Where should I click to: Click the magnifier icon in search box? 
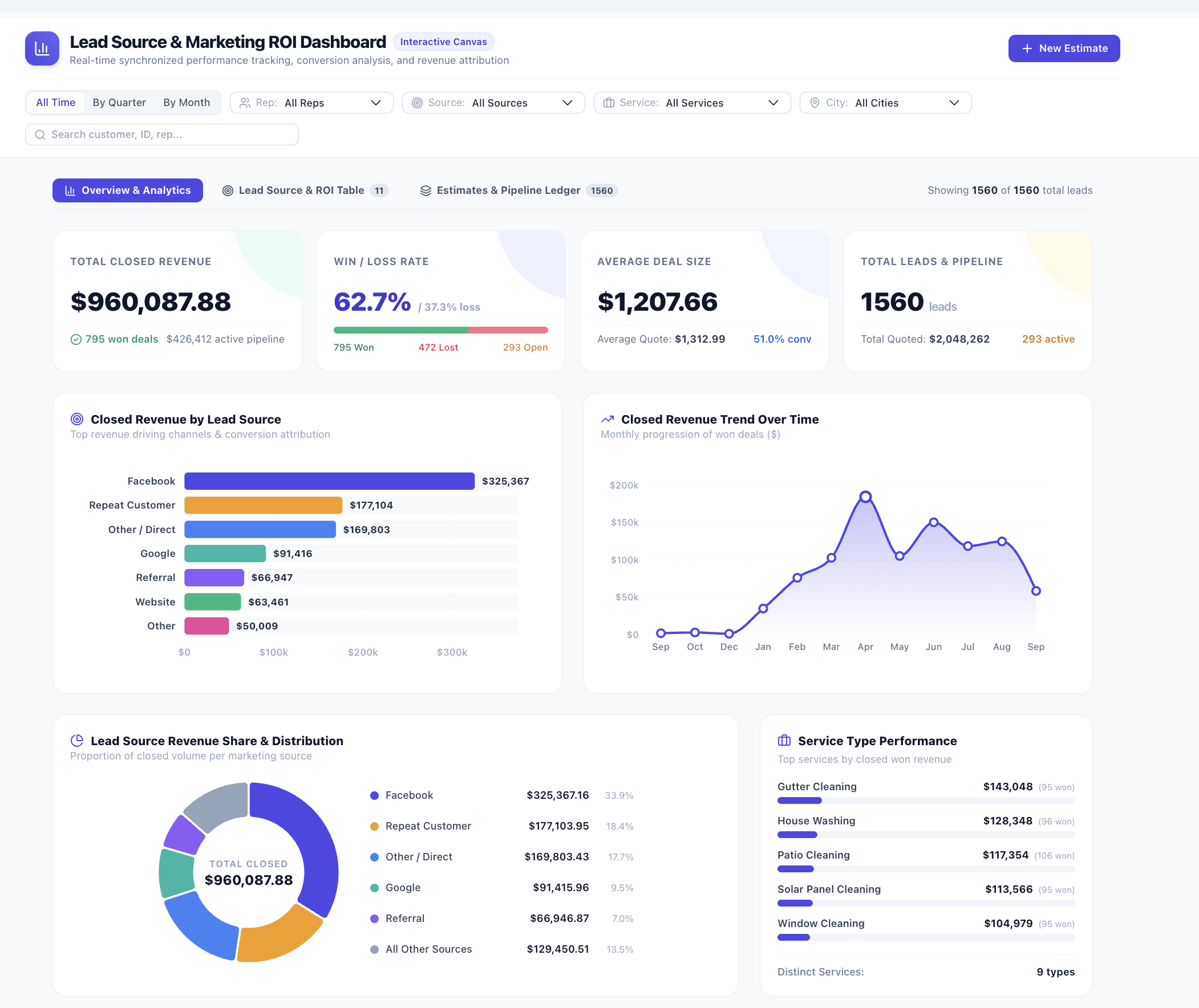(x=40, y=135)
